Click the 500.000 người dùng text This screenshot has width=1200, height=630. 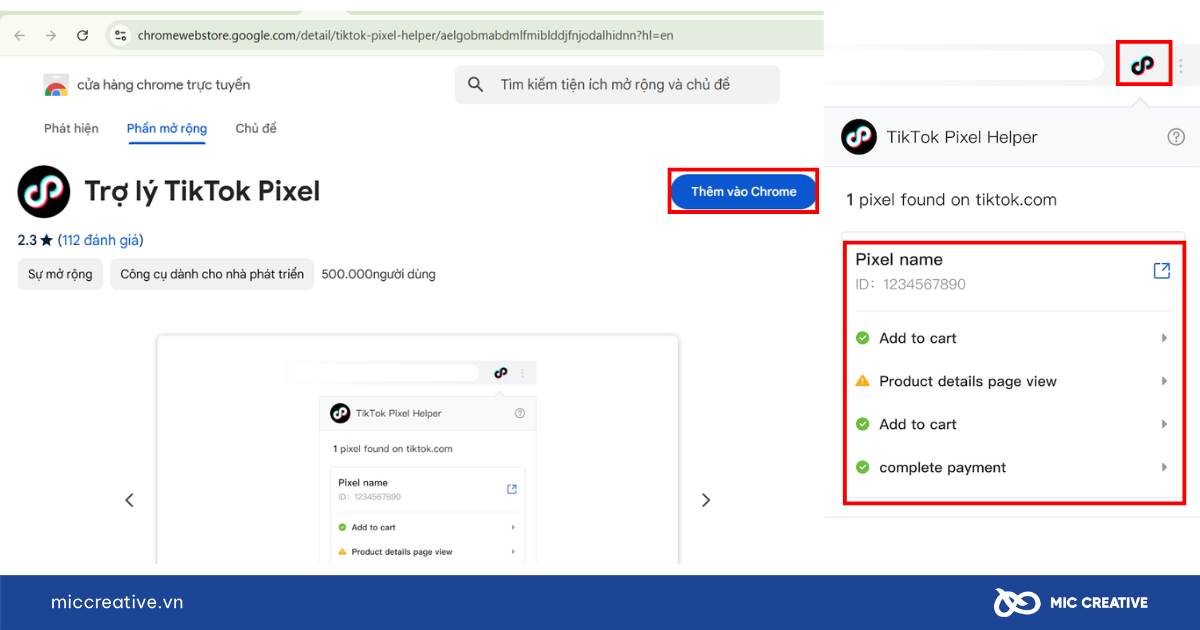(x=378, y=274)
